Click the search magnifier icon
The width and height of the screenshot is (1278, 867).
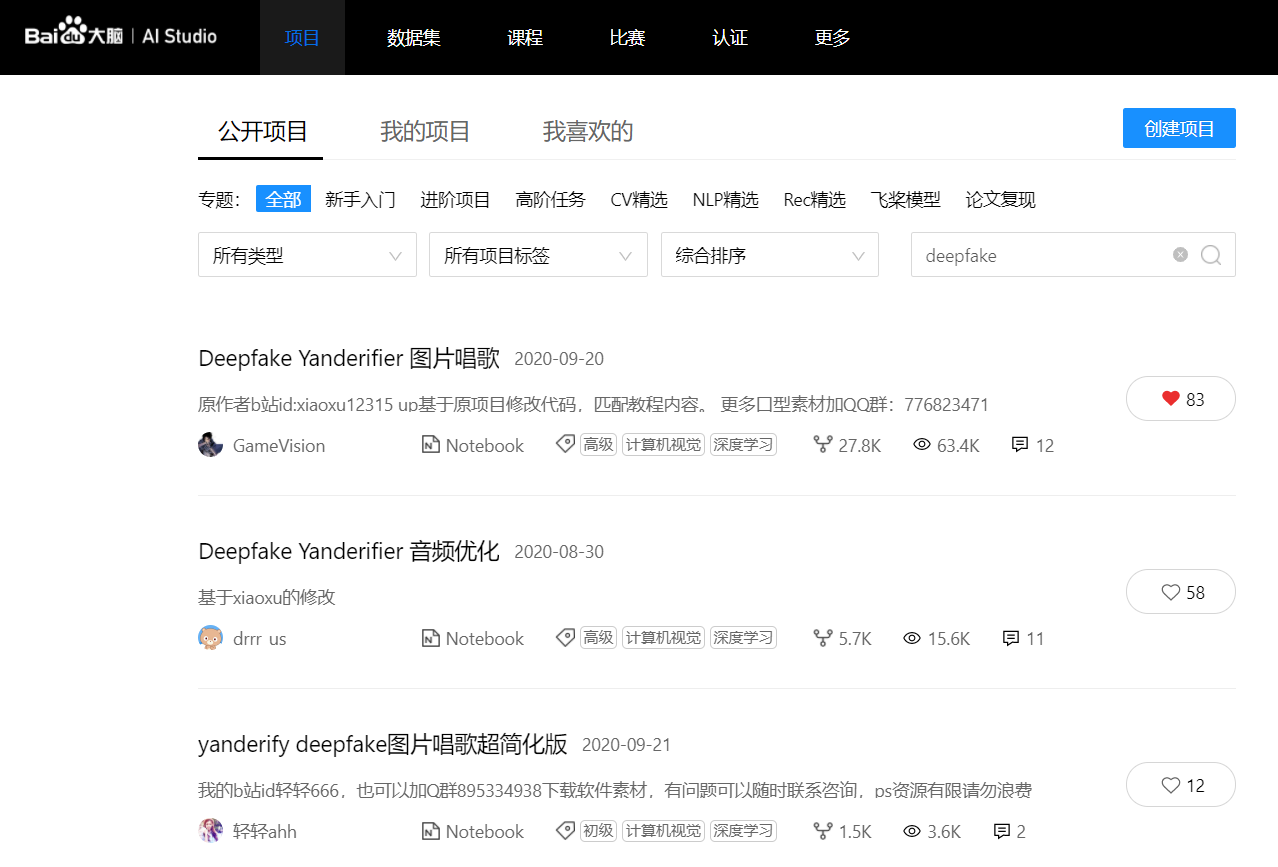click(1211, 255)
